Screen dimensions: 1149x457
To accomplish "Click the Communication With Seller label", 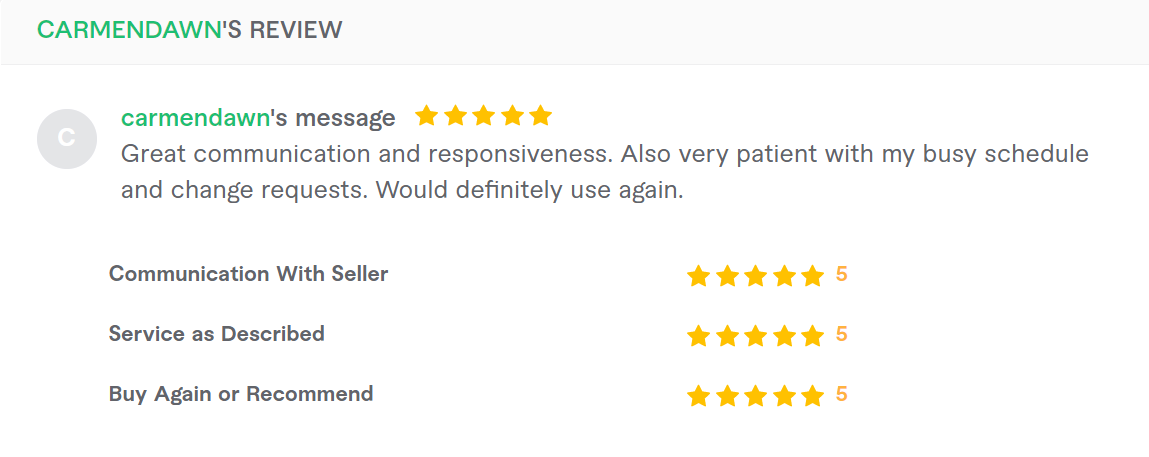I will tap(248, 274).
